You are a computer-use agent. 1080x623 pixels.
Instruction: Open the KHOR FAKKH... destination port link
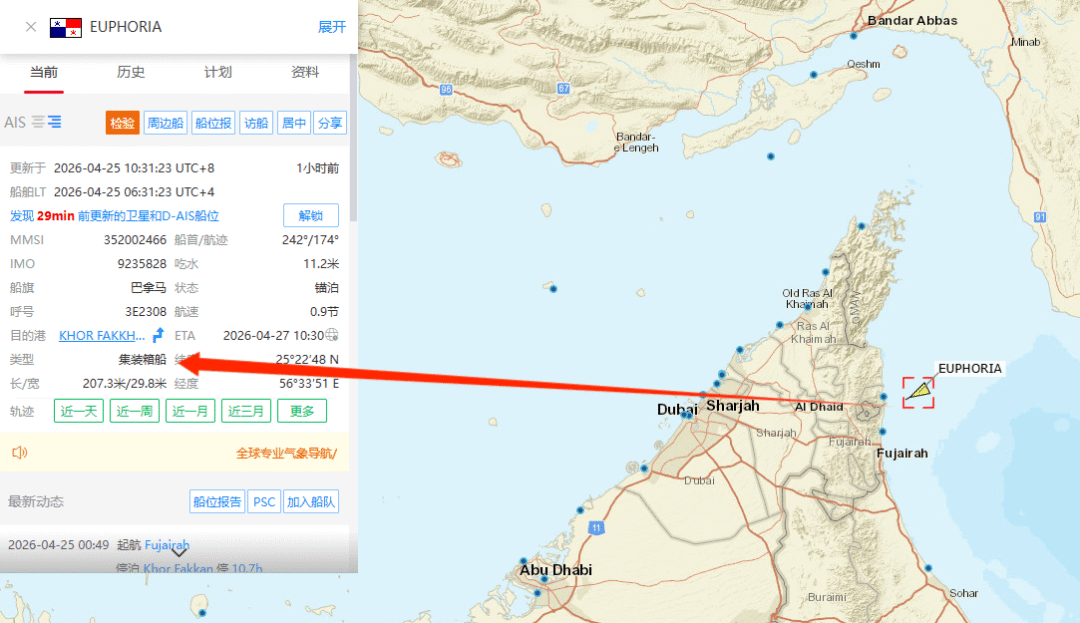(102, 335)
